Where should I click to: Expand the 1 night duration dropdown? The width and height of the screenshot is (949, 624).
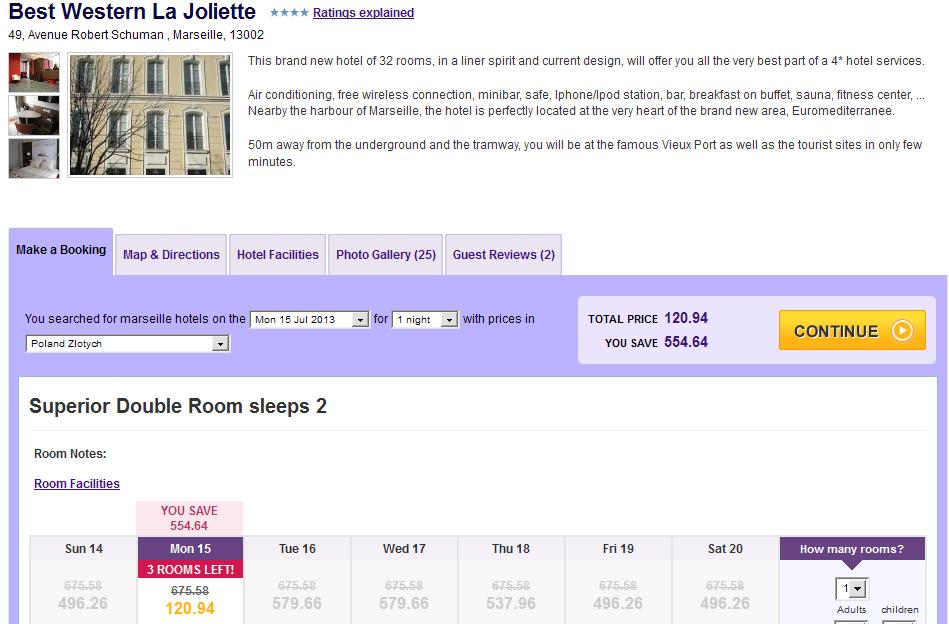tap(425, 320)
